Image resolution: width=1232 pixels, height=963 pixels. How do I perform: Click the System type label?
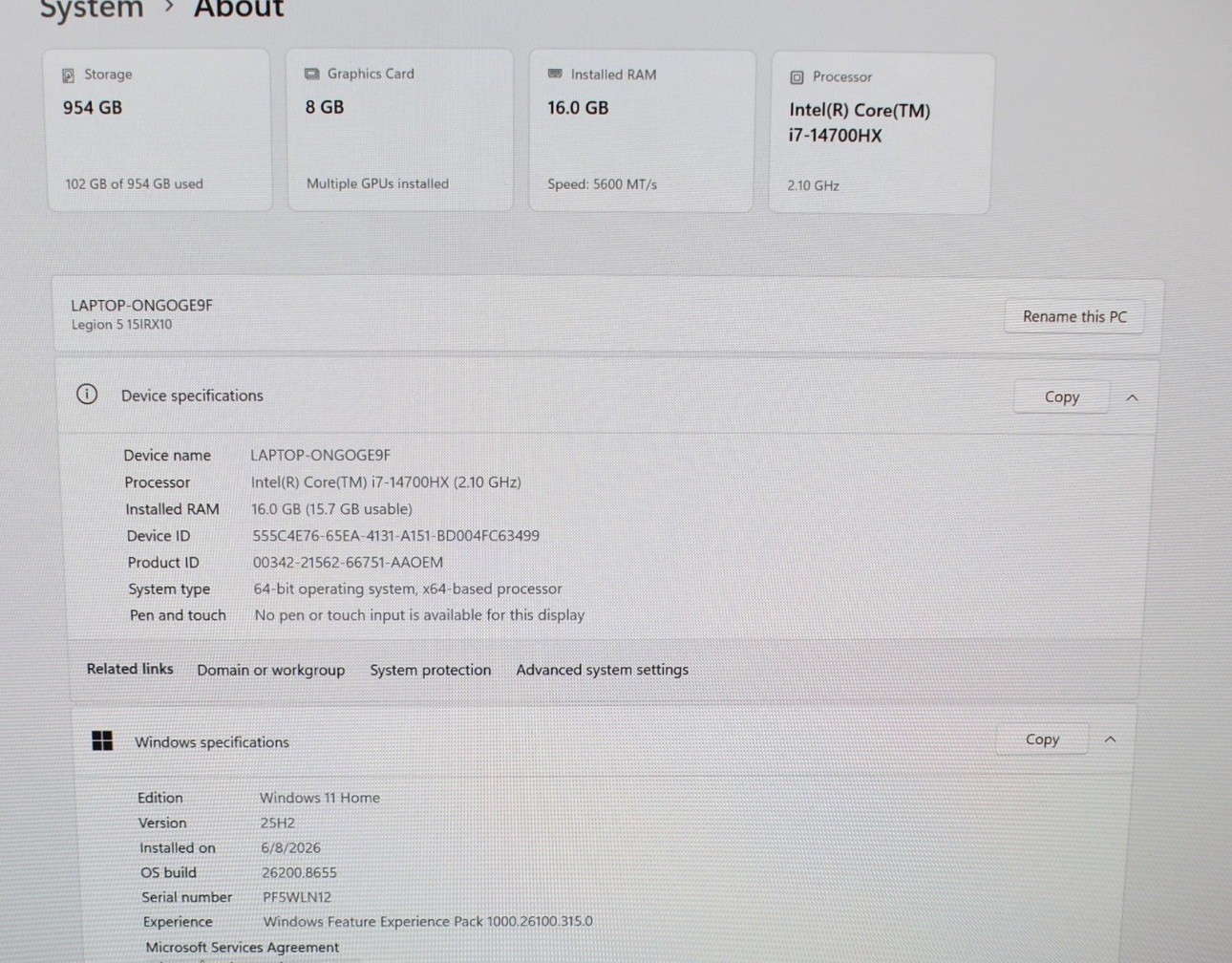[x=169, y=589]
